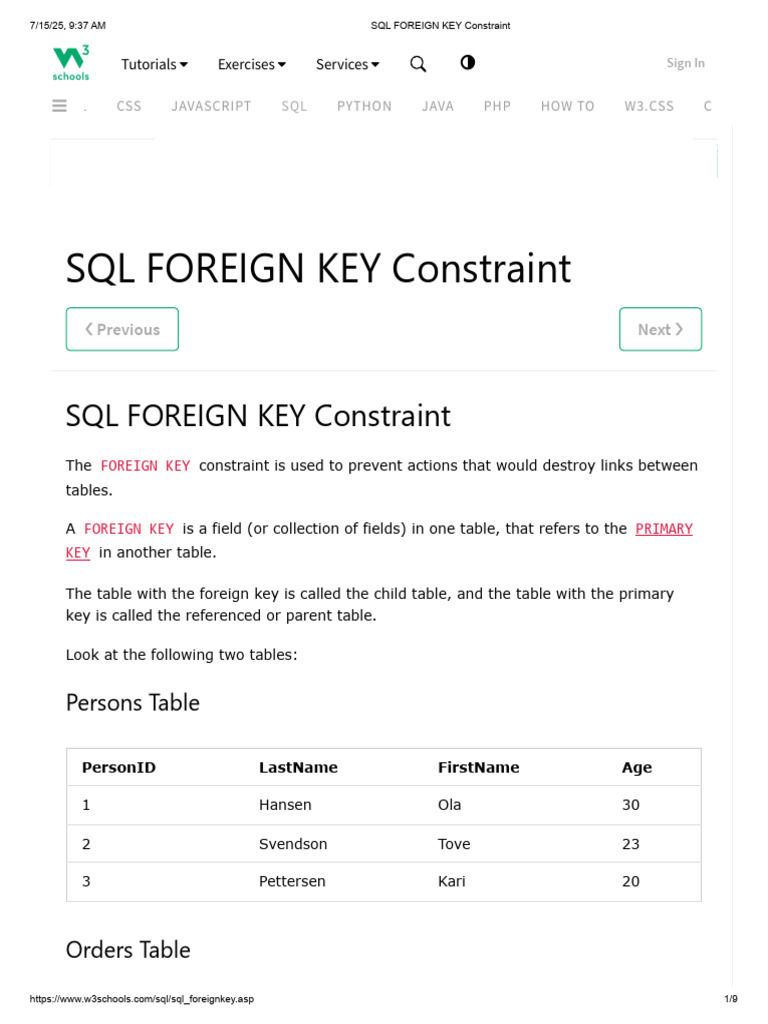Image resolution: width=768 pixels, height=1024 pixels.
Task: Select the SQL tab in navbar
Action: tap(294, 106)
